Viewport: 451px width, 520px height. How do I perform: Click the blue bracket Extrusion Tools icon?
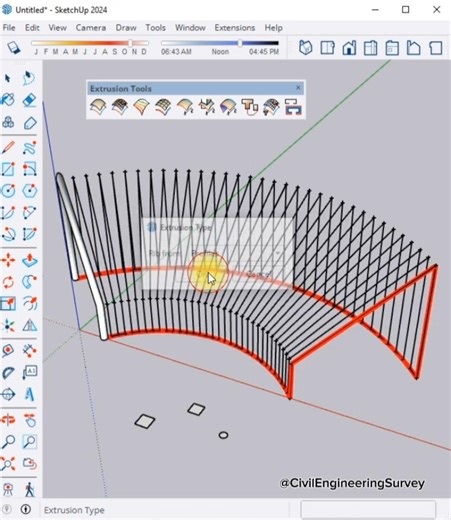[x=293, y=107]
